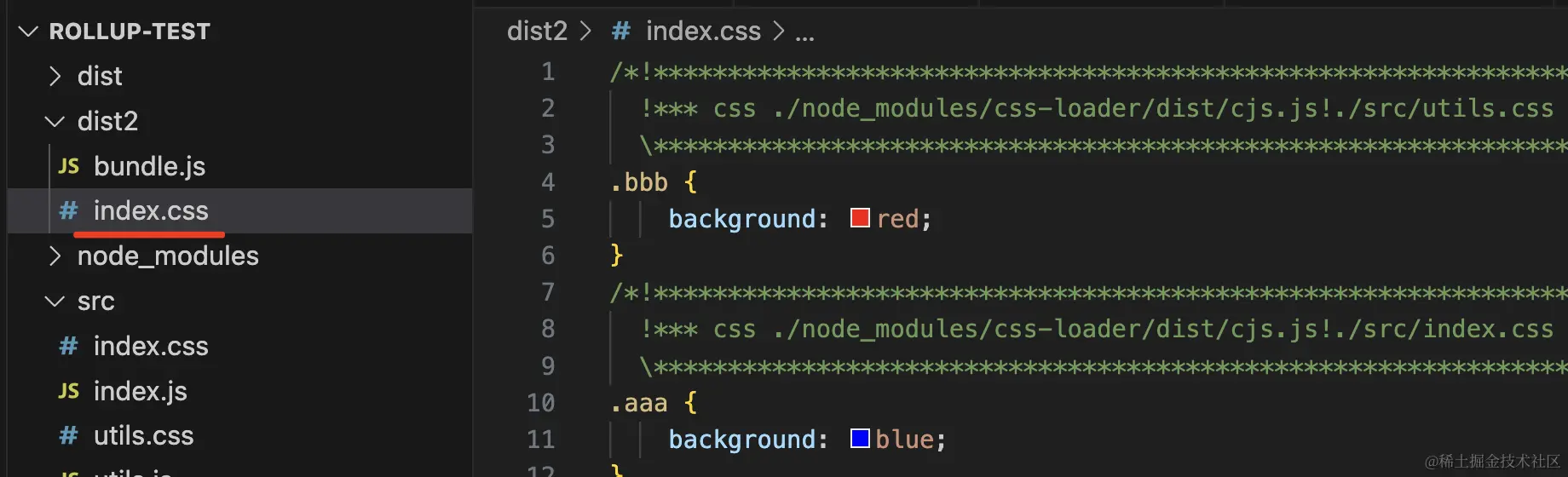The image size is (1568, 477).
Task: Click the JS icon beside src index.js
Action: click(69, 391)
